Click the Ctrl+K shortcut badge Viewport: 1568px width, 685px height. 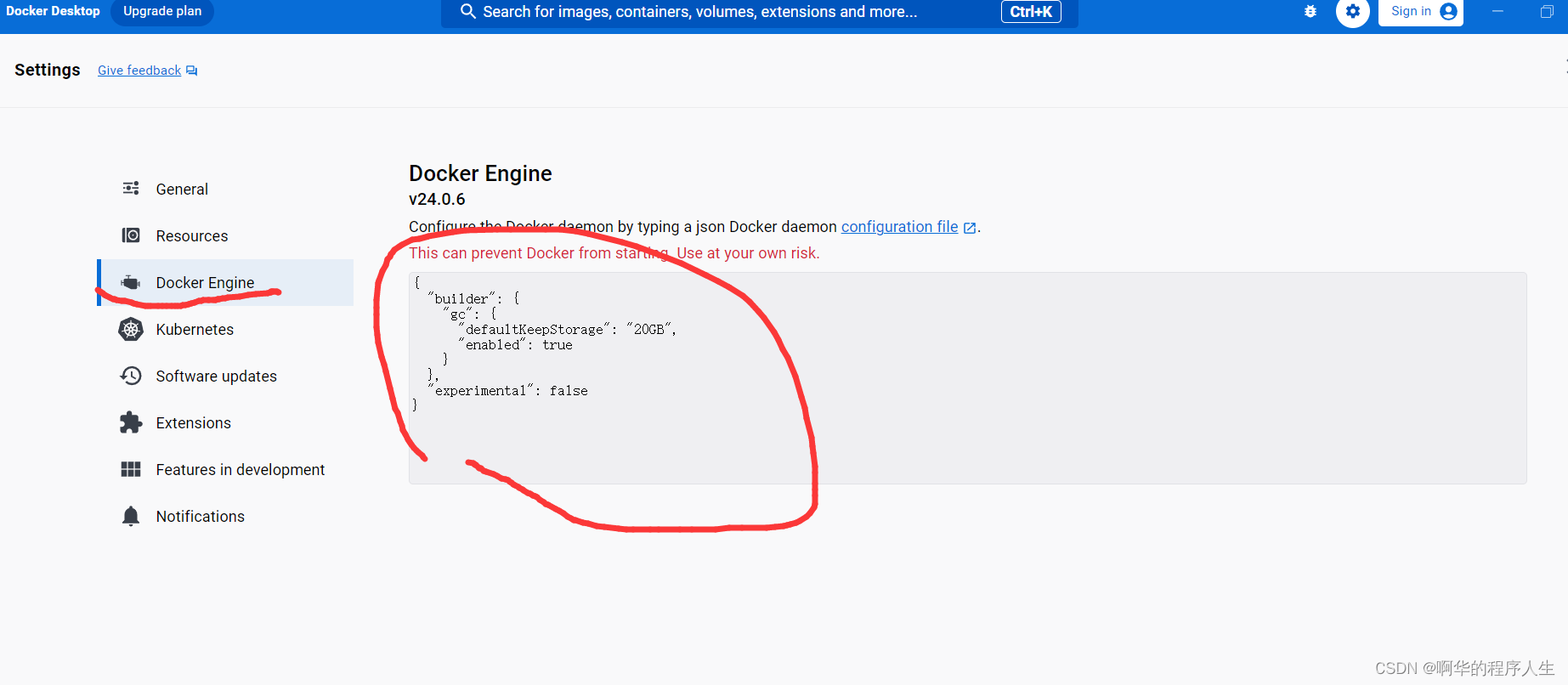tap(1031, 12)
